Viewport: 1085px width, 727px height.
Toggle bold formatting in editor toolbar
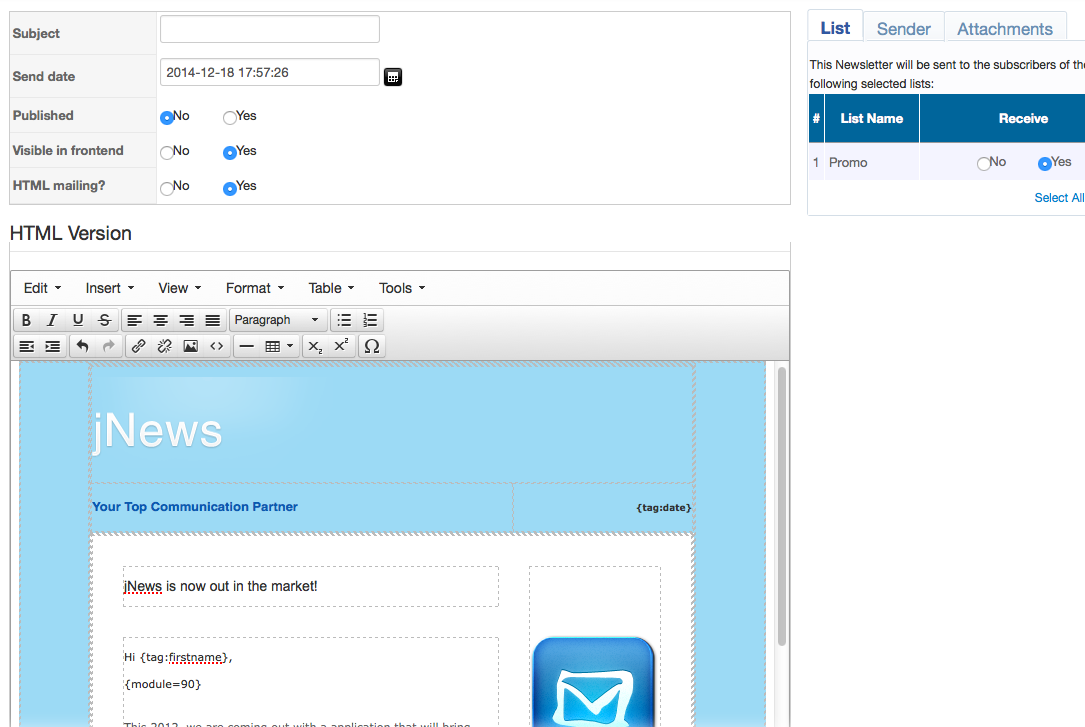26,320
